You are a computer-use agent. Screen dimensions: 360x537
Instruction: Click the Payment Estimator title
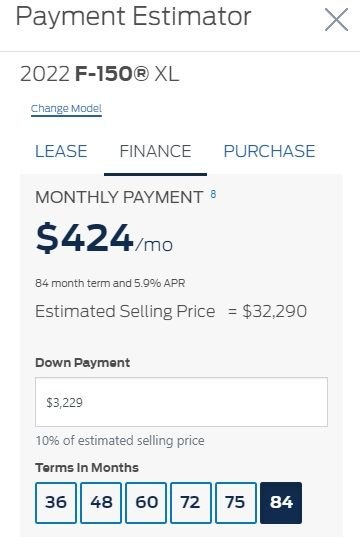(x=134, y=16)
